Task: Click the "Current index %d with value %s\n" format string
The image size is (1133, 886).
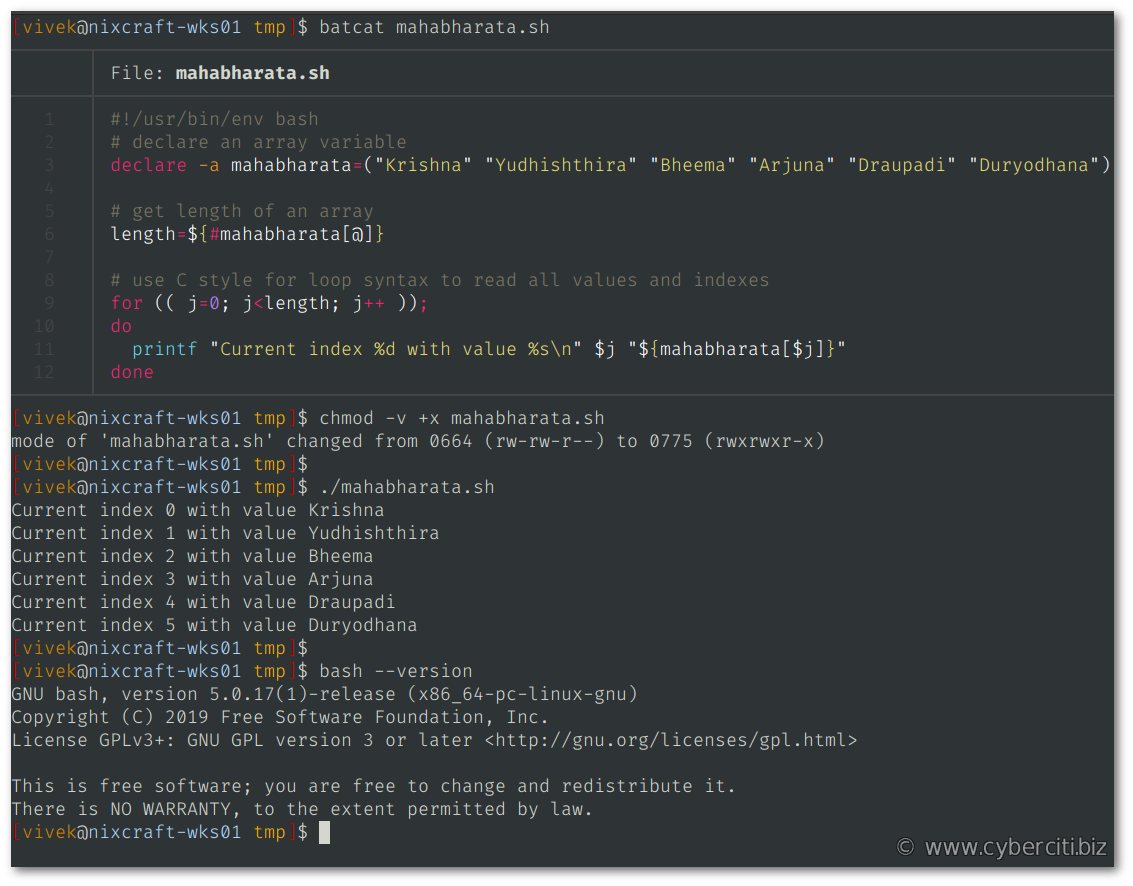Action: 396,350
